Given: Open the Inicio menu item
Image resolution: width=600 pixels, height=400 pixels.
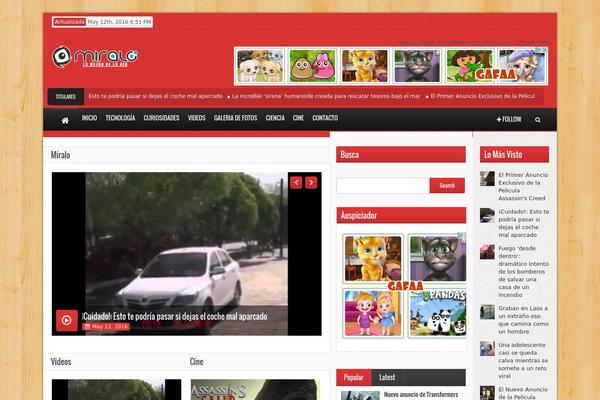Looking at the screenshot, I should 89,118.
